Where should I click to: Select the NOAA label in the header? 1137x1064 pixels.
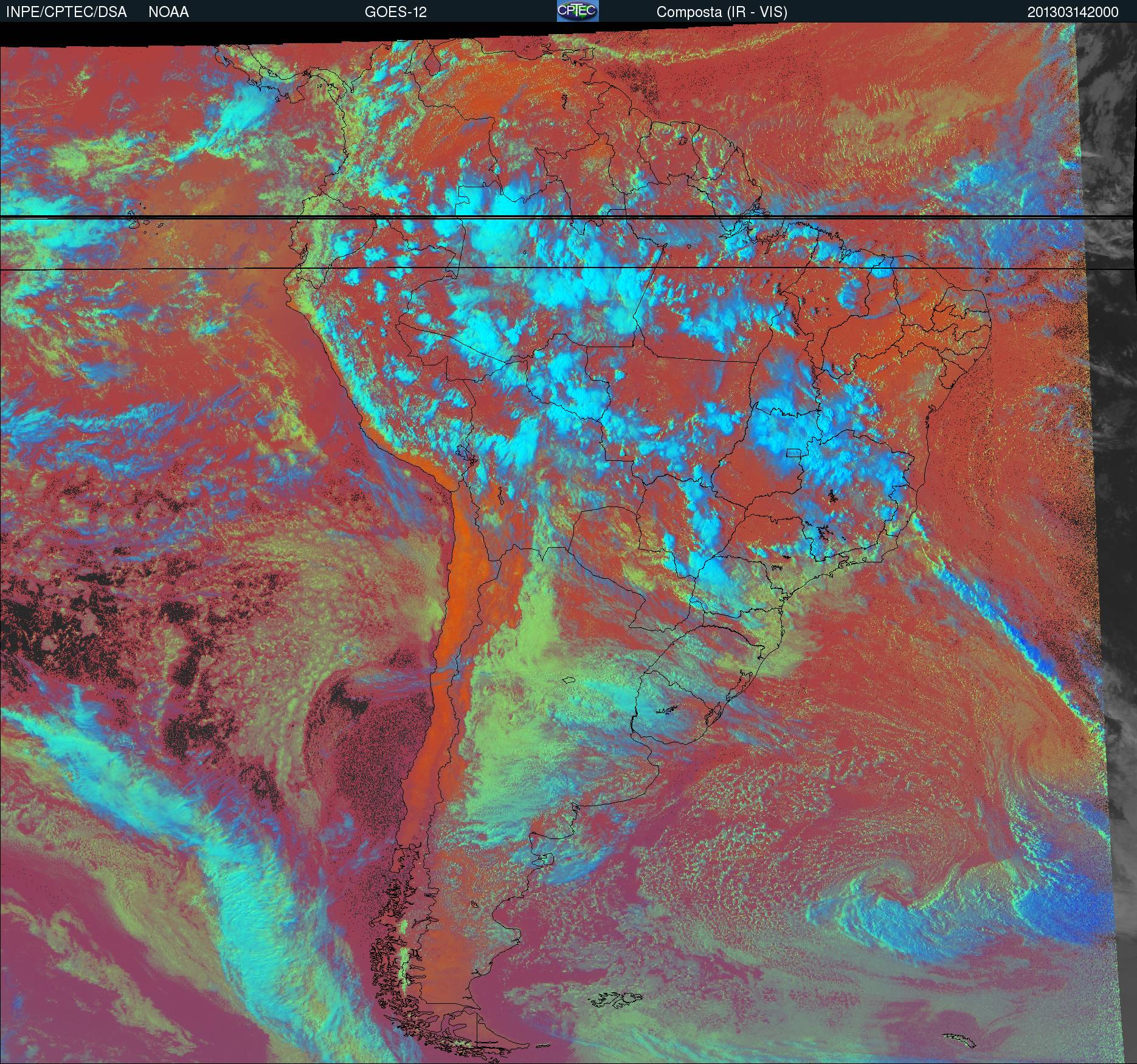click(168, 12)
